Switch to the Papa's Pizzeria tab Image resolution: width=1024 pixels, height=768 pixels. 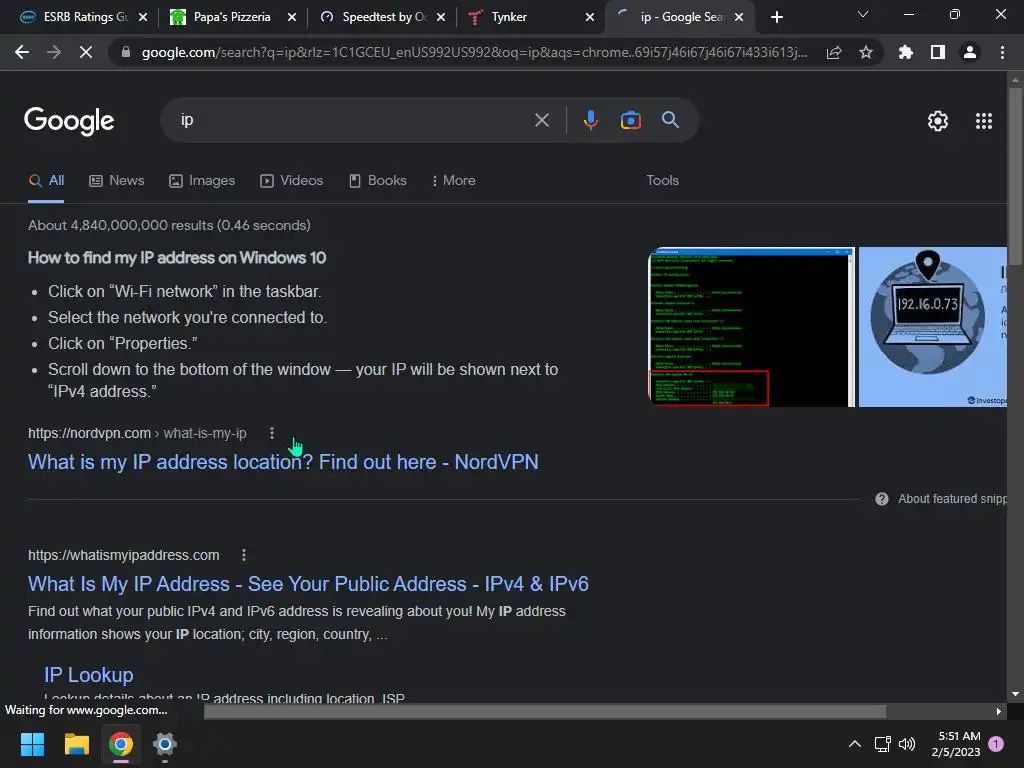tap(222, 17)
